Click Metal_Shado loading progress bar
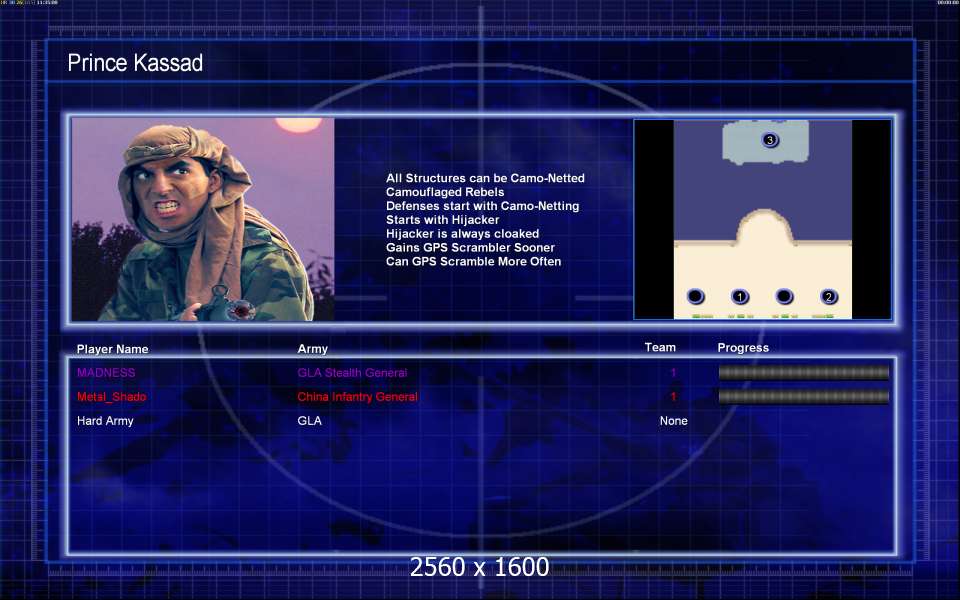The image size is (960, 600). tap(803, 397)
